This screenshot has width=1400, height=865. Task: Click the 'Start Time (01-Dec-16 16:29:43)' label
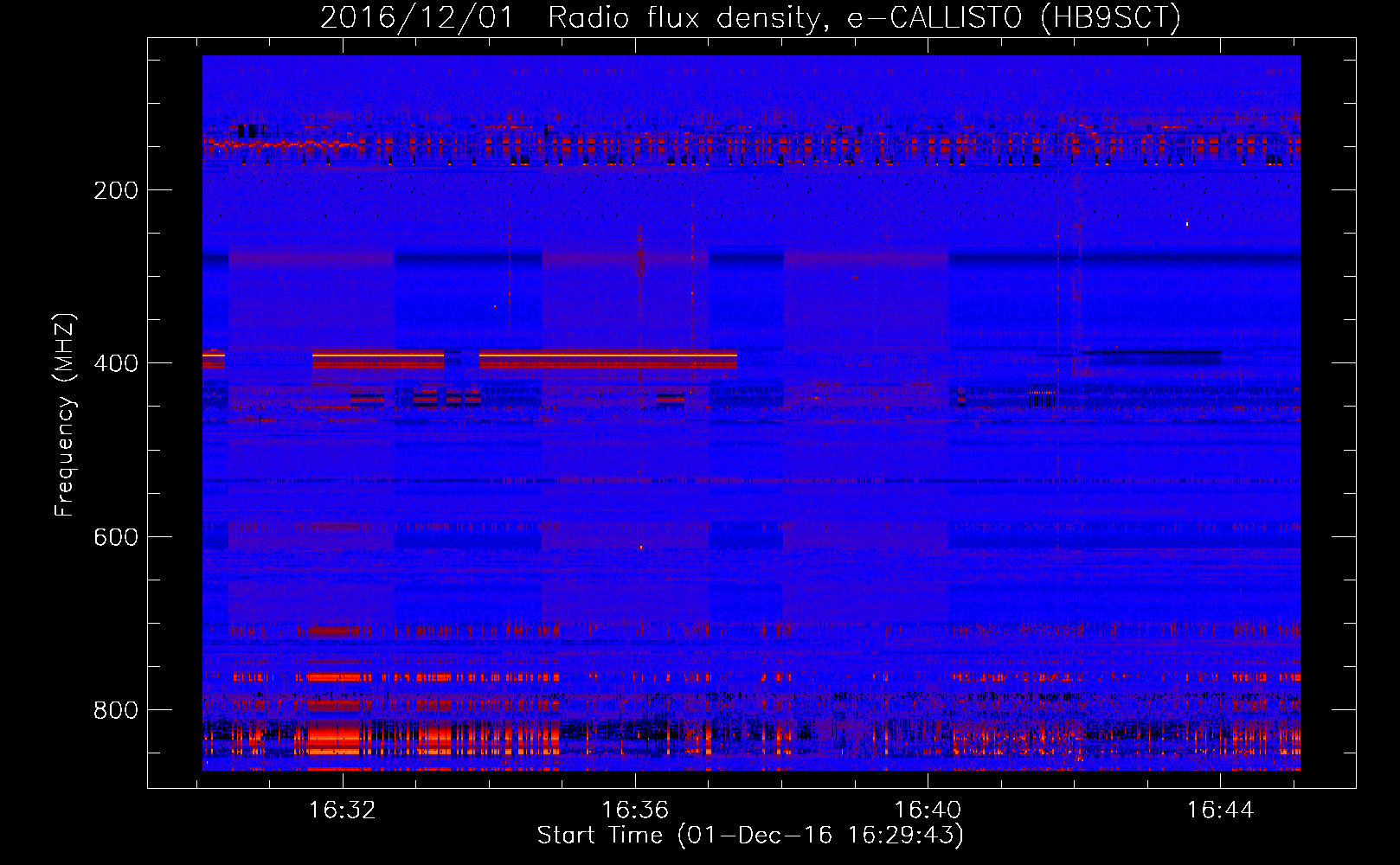(x=750, y=836)
